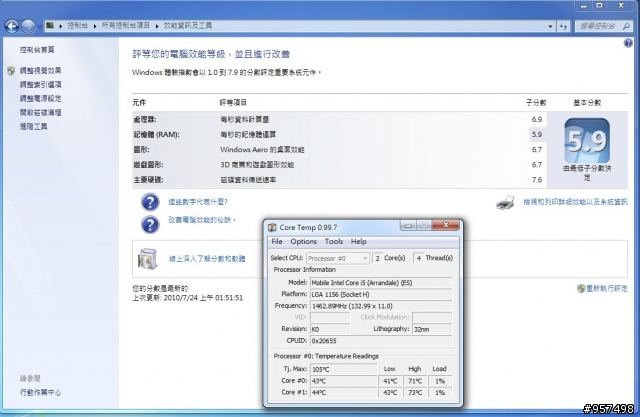Click the Thread(s) count field showing 4
640x417 pixels.
click(418, 258)
